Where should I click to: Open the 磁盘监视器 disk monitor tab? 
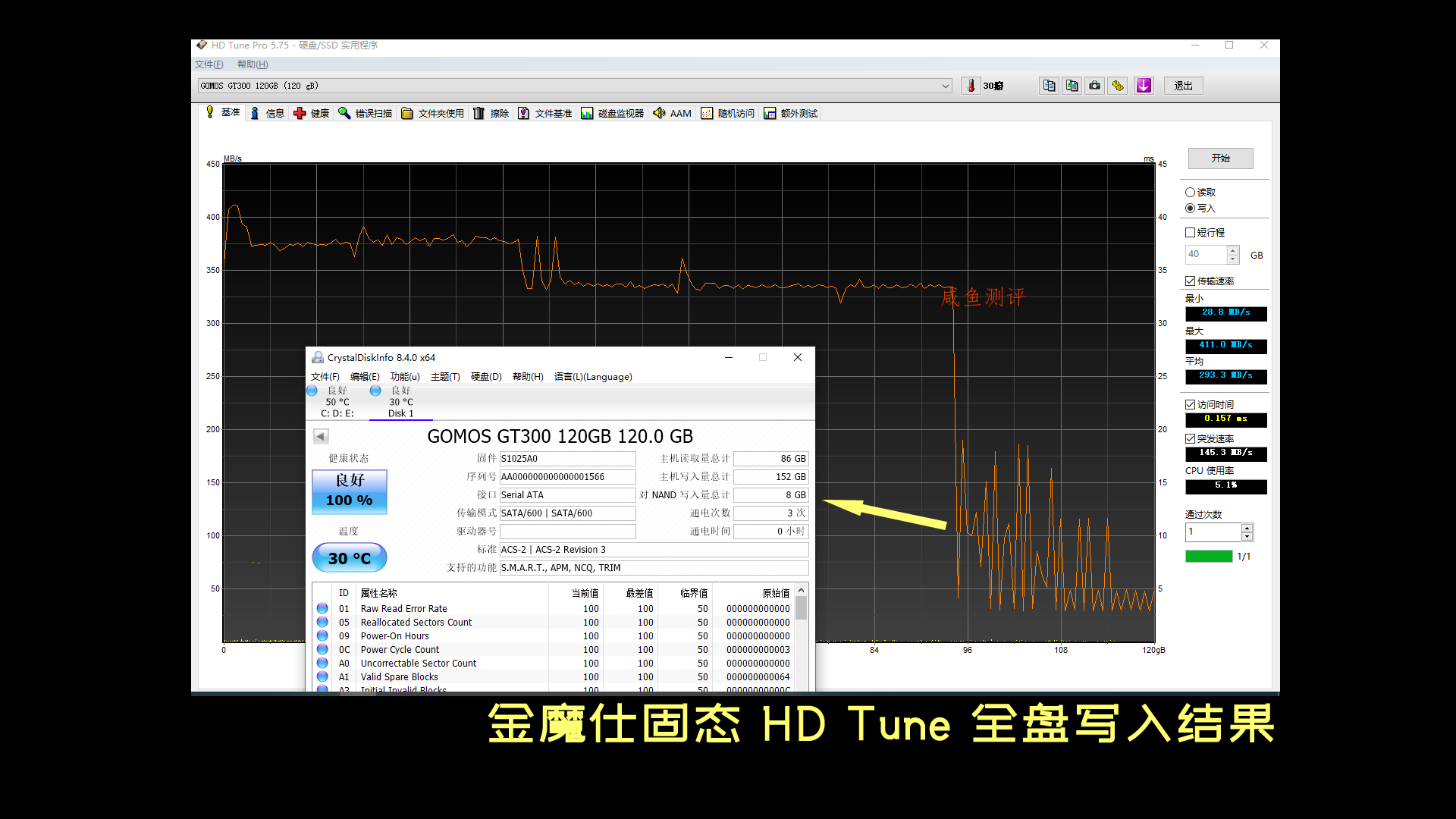613,113
